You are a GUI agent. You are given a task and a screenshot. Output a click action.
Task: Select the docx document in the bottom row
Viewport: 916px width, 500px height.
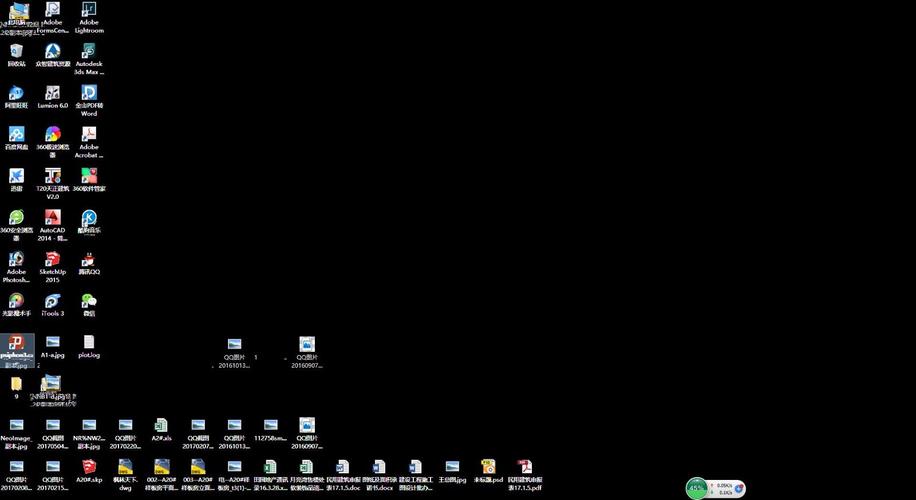point(379,475)
